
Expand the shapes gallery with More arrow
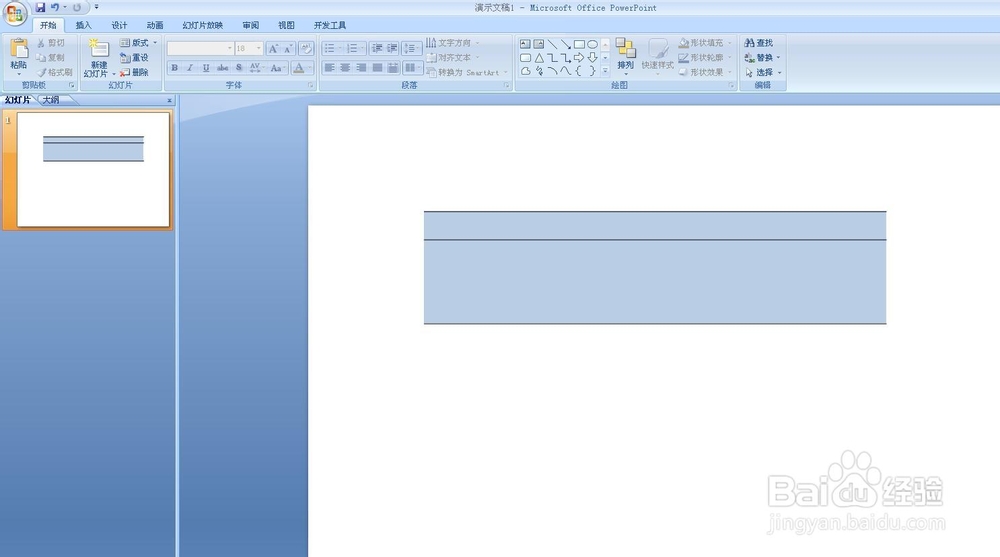pos(605,71)
